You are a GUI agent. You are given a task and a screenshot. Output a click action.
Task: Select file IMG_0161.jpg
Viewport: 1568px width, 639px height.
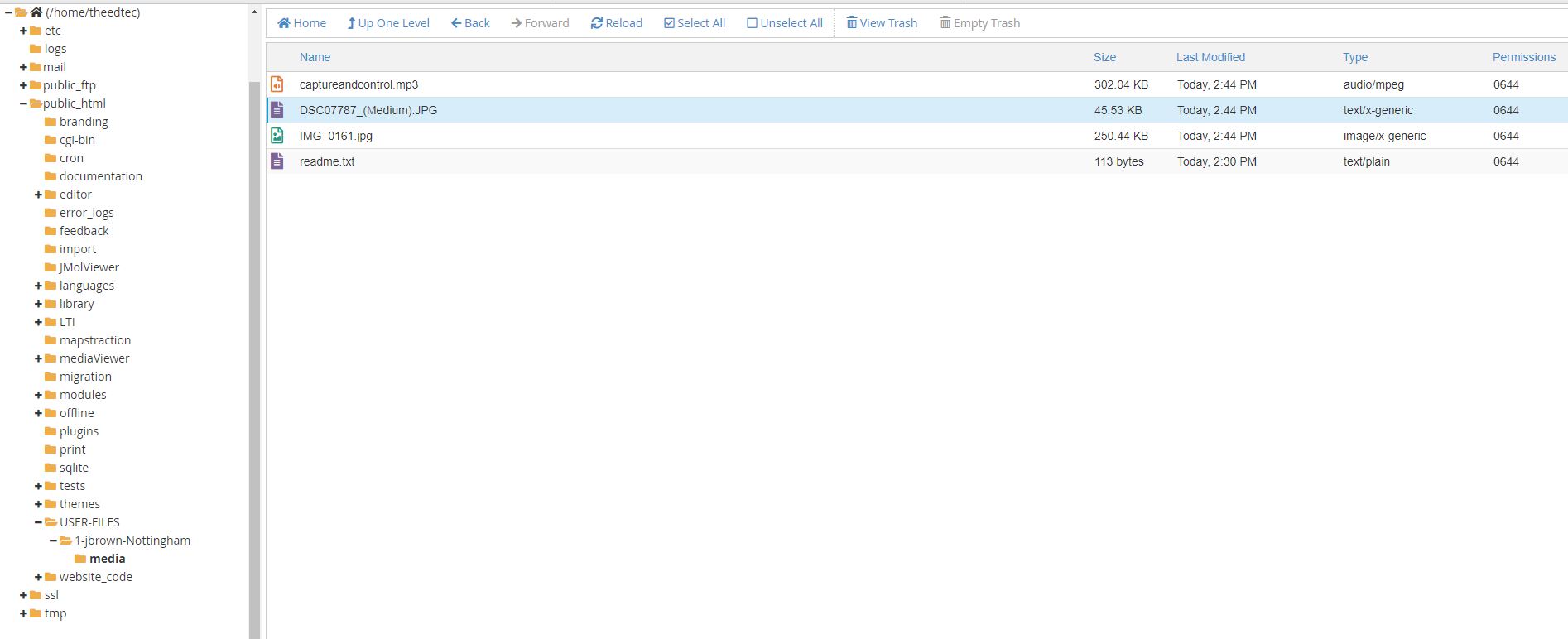336,136
